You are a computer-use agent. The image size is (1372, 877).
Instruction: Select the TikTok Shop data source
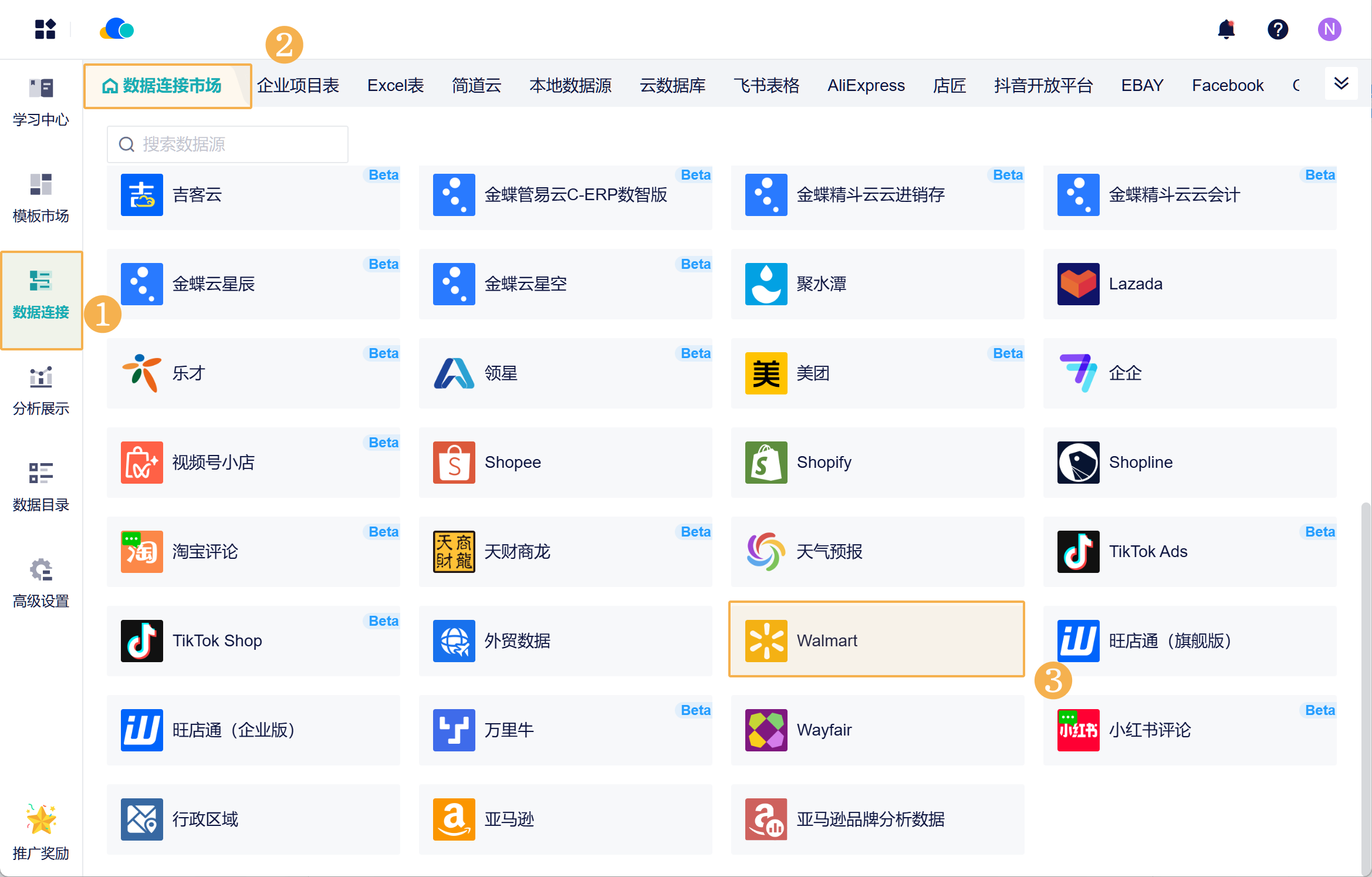click(x=253, y=640)
